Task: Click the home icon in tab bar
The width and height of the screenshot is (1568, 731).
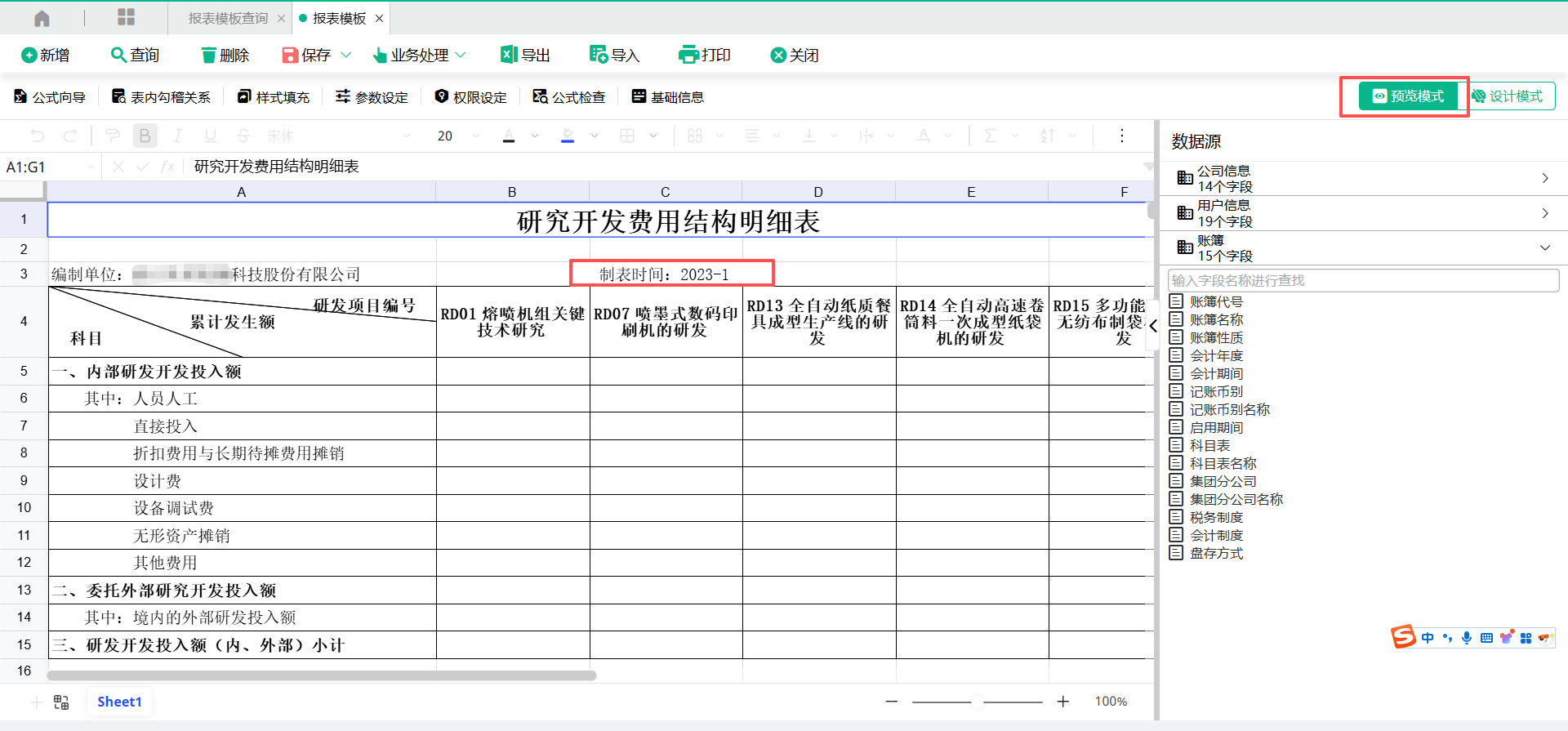Action: point(42,18)
